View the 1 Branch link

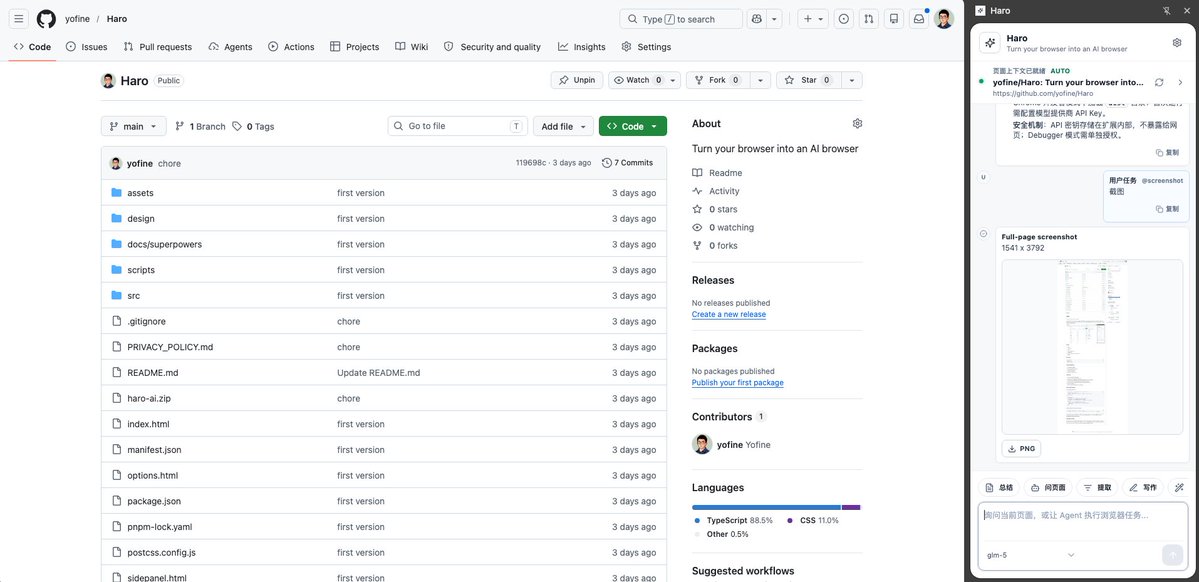[x=200, y=126]
